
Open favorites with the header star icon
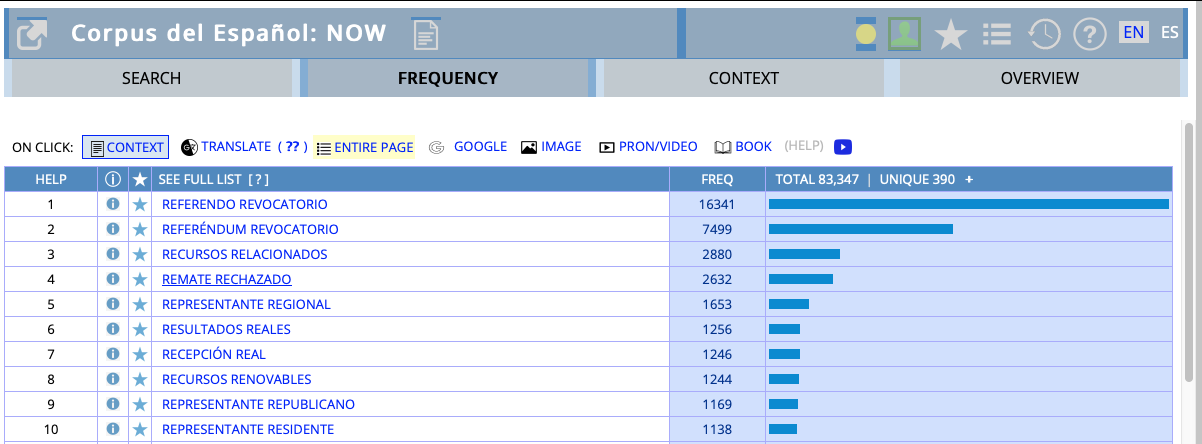(x=950, y=35)
